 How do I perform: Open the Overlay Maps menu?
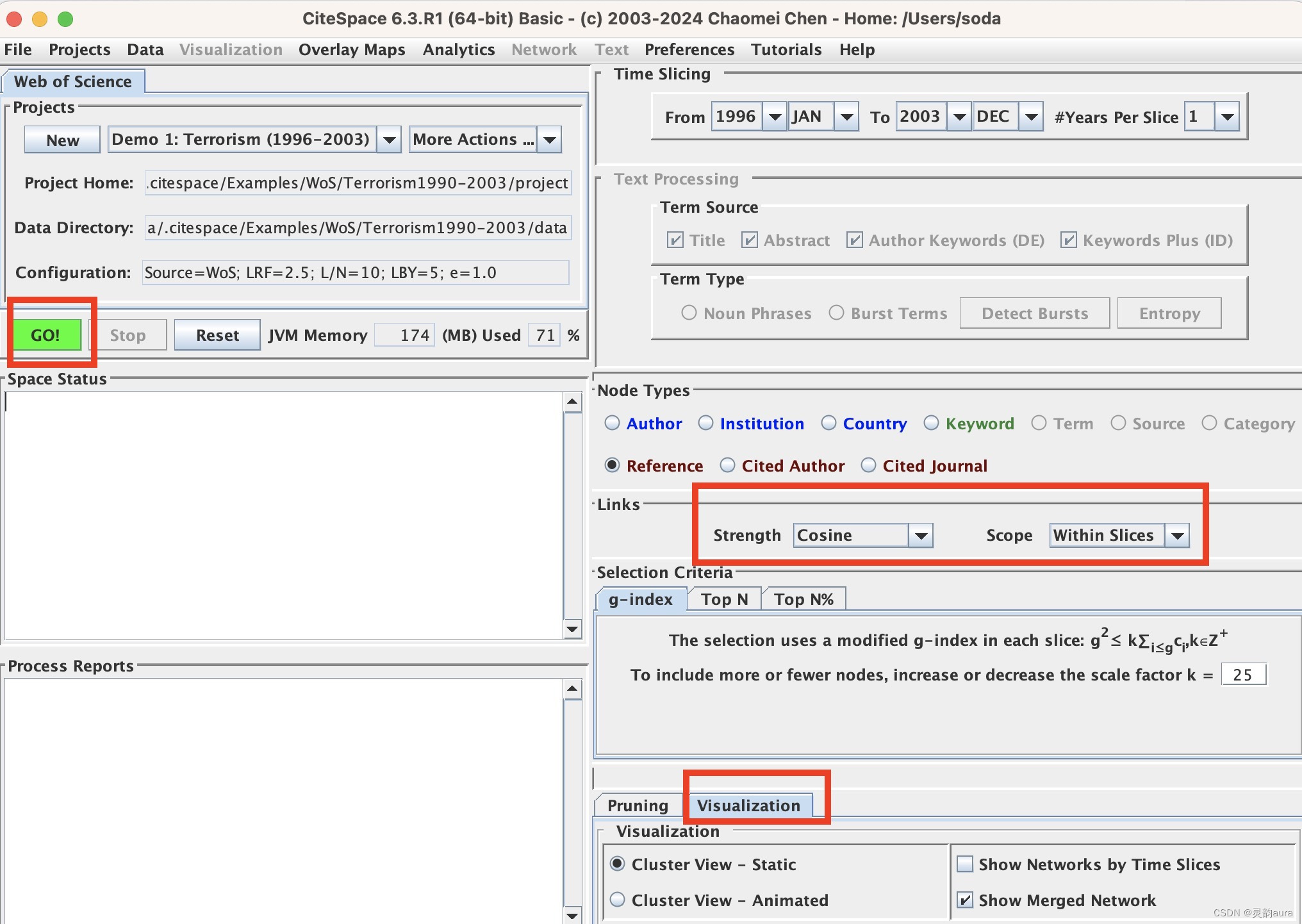click(352, 49)
